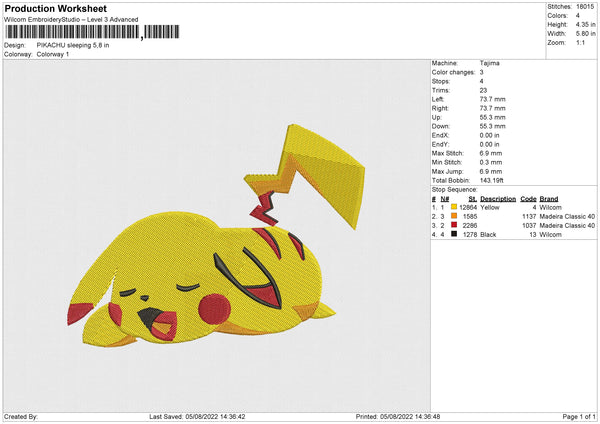Click the 'Page 1 of 1' footer indicator
This screenshot has width=600, height=424.
(579, 416)
